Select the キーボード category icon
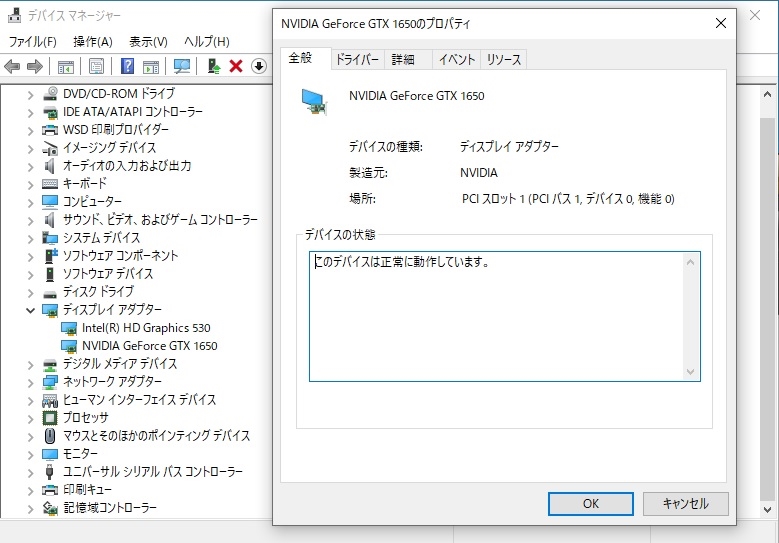The height and width of the screenshot is (543, 779). [50, 184]
